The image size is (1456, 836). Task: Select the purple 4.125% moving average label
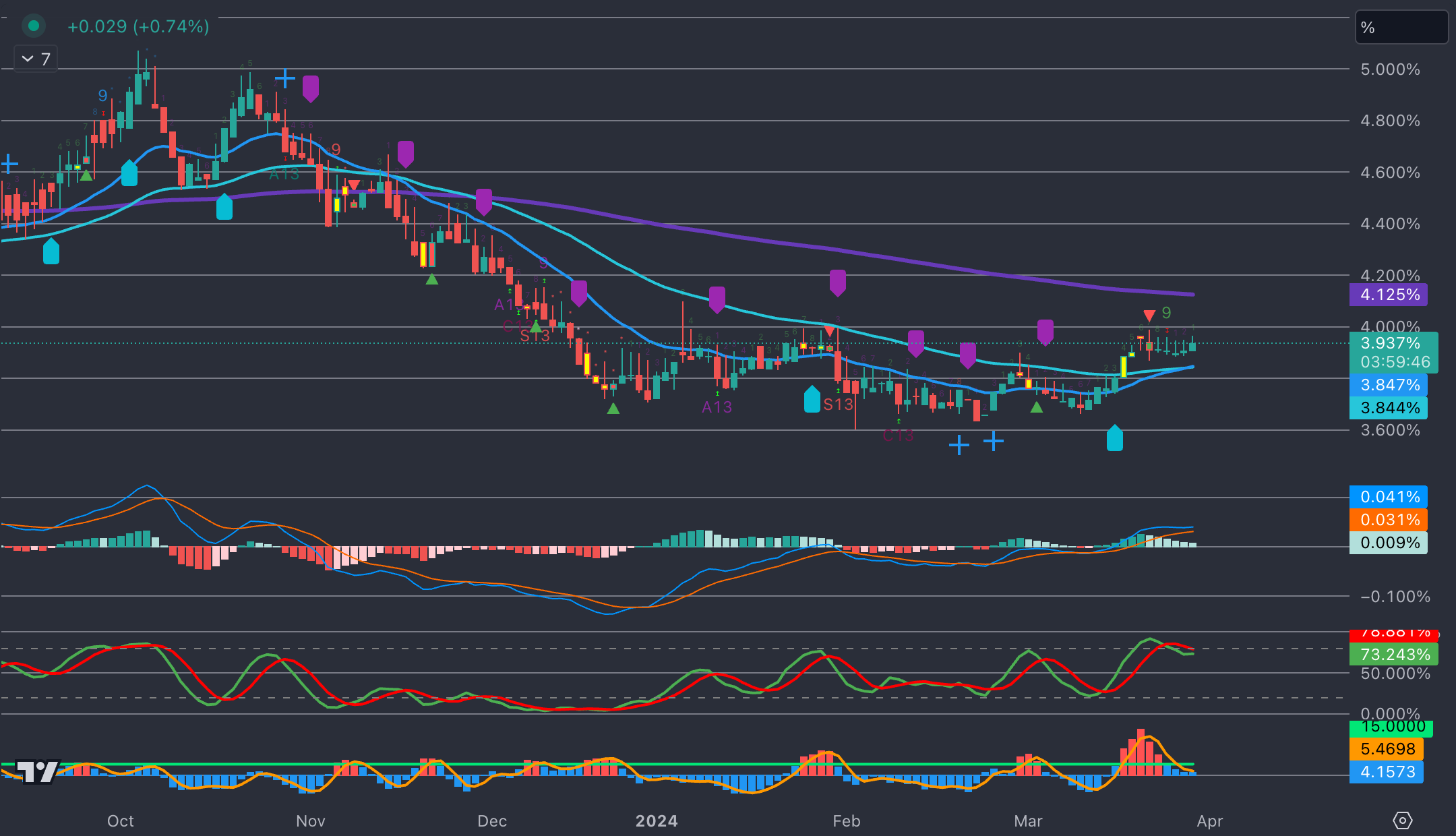click(1389, 295)
